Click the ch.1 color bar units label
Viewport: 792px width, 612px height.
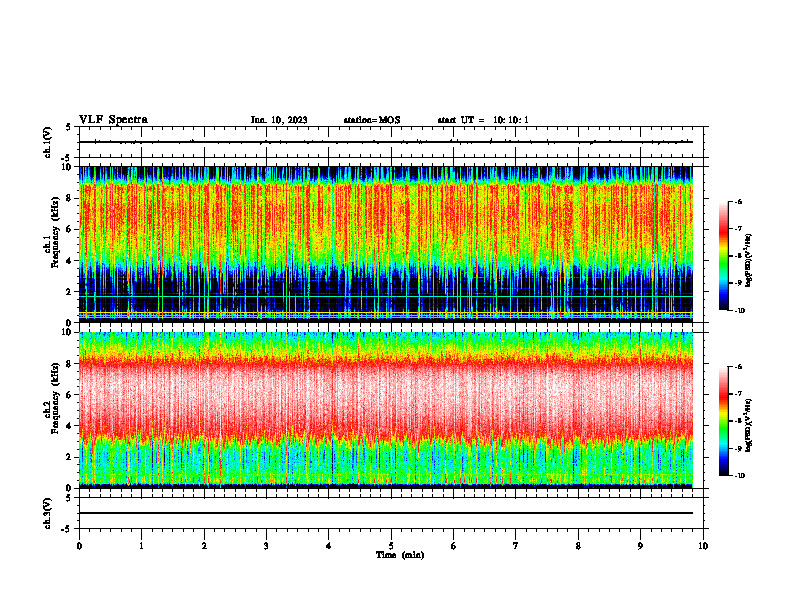(749, 261)
